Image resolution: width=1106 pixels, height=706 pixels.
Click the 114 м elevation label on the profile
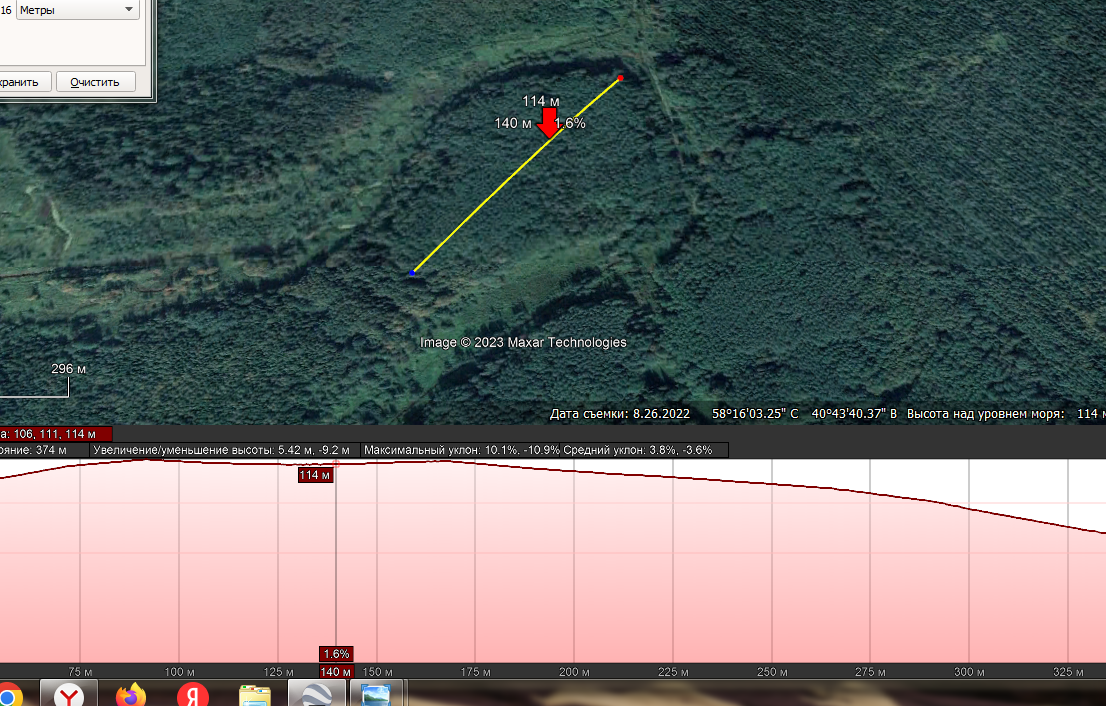click(x=315, y=475)
